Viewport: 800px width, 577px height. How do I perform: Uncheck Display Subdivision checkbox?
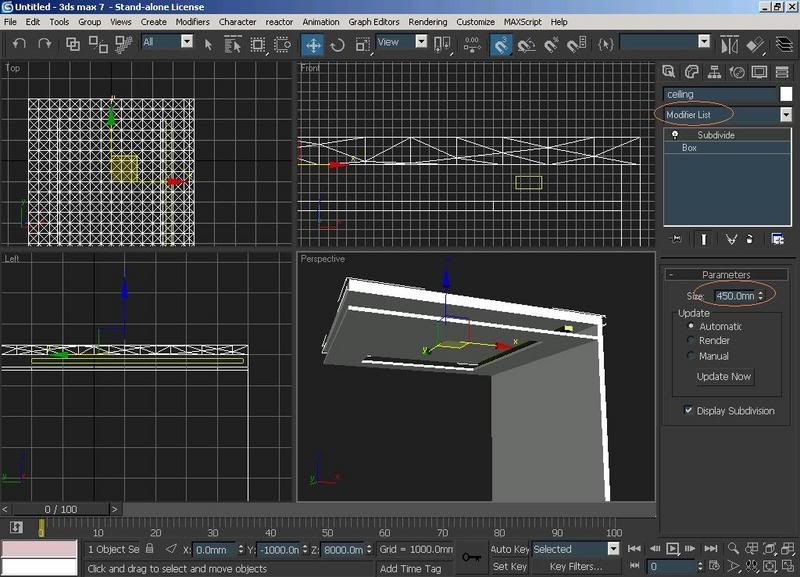point(688,410)
